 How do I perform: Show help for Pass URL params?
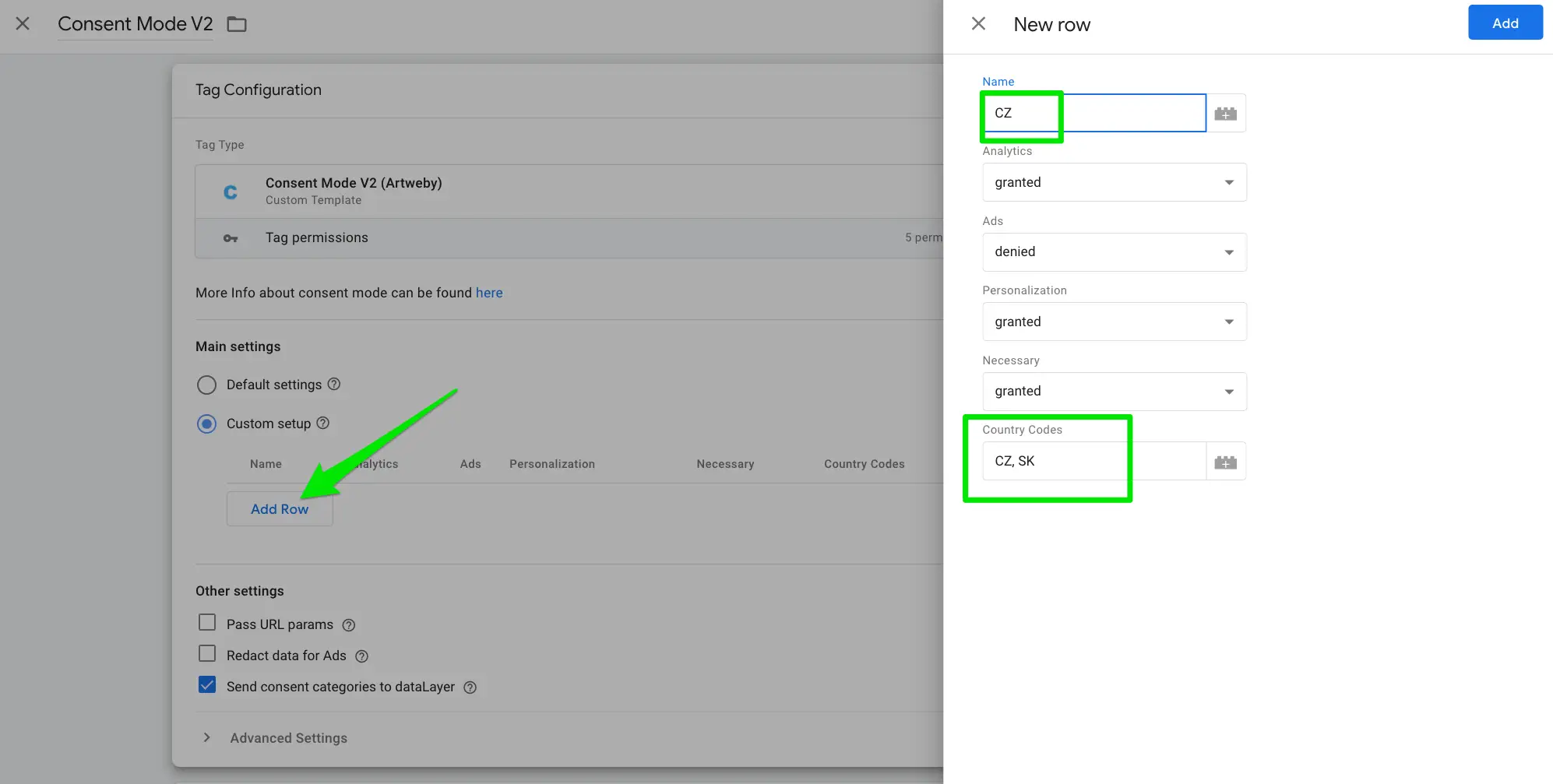coord(349,625)
